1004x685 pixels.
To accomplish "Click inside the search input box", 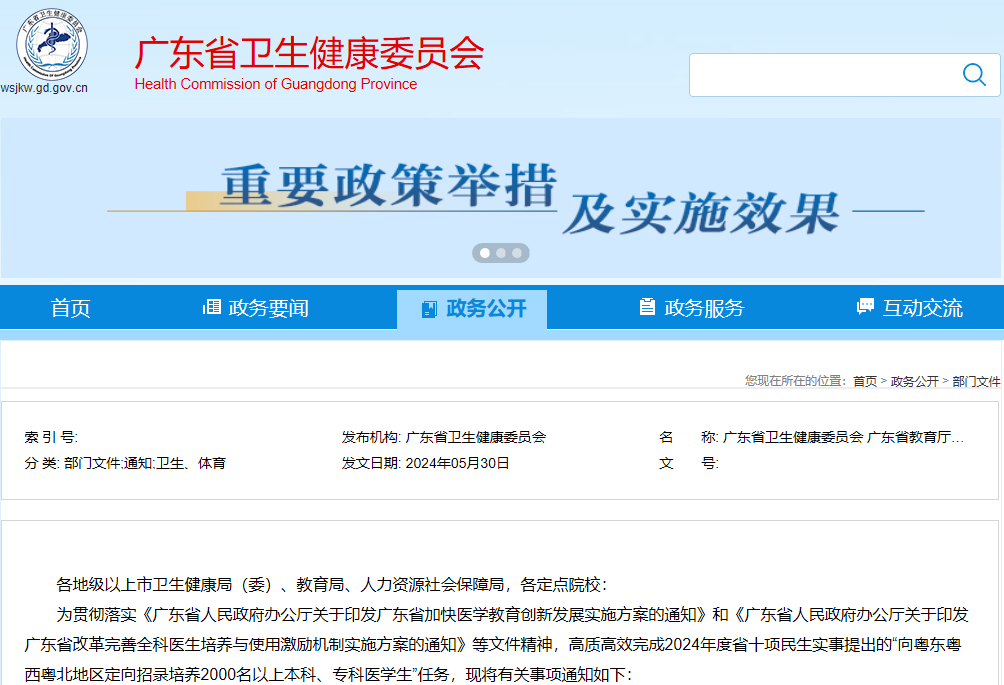I will point(830,74).
